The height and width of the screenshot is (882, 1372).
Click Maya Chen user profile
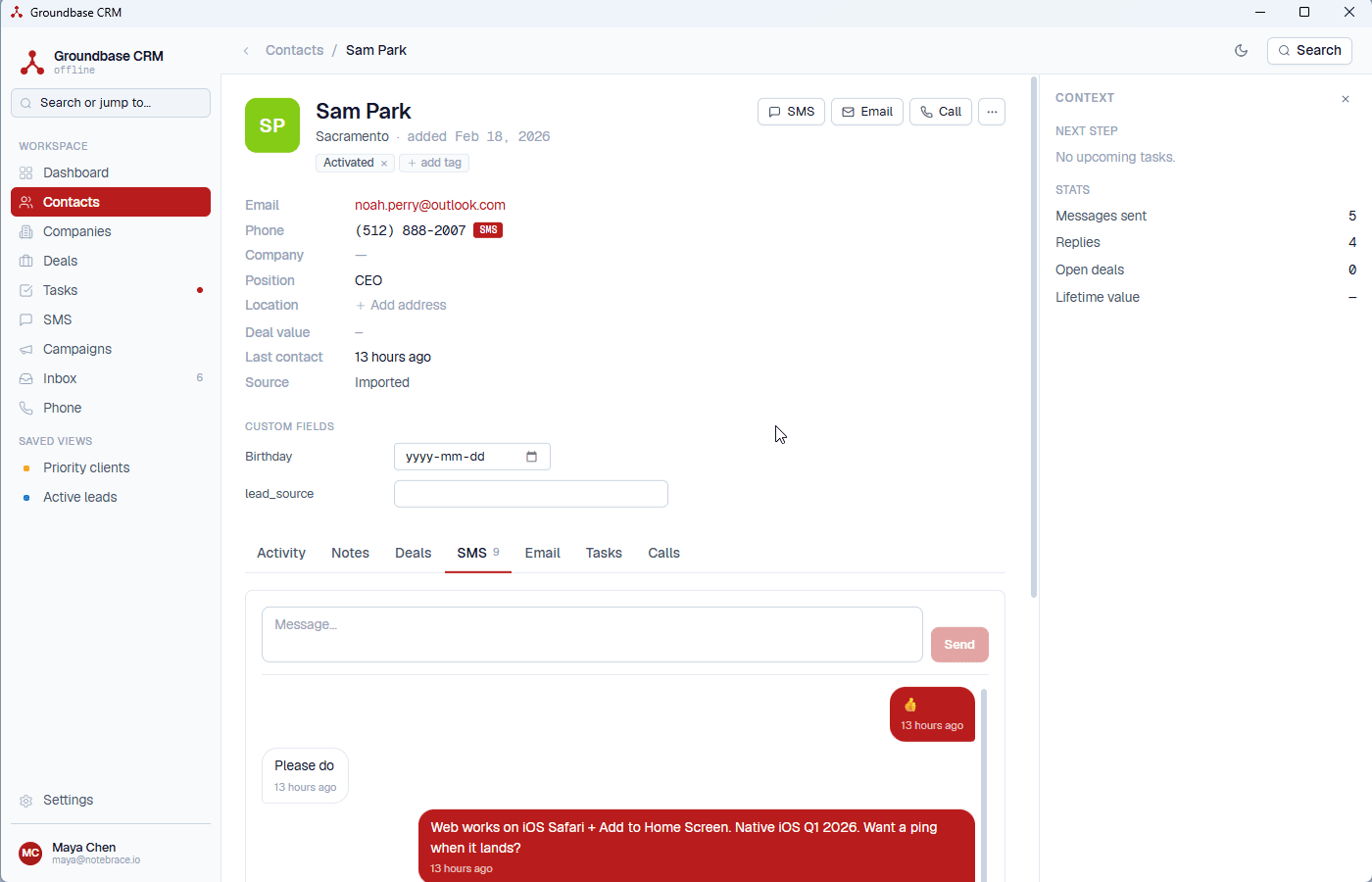[x=111, y=853]
